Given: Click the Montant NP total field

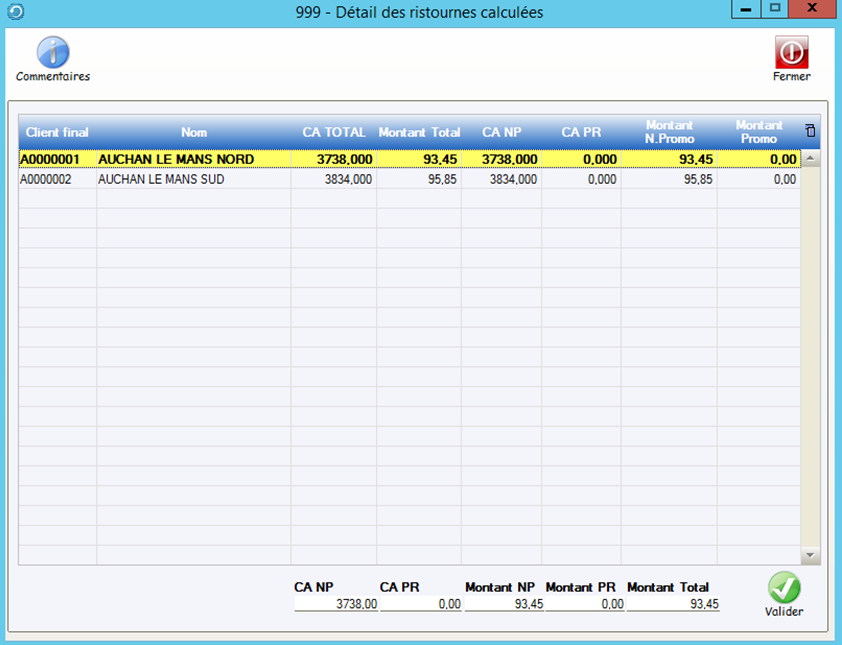Looking at the screenshot, I should [504, 604].
